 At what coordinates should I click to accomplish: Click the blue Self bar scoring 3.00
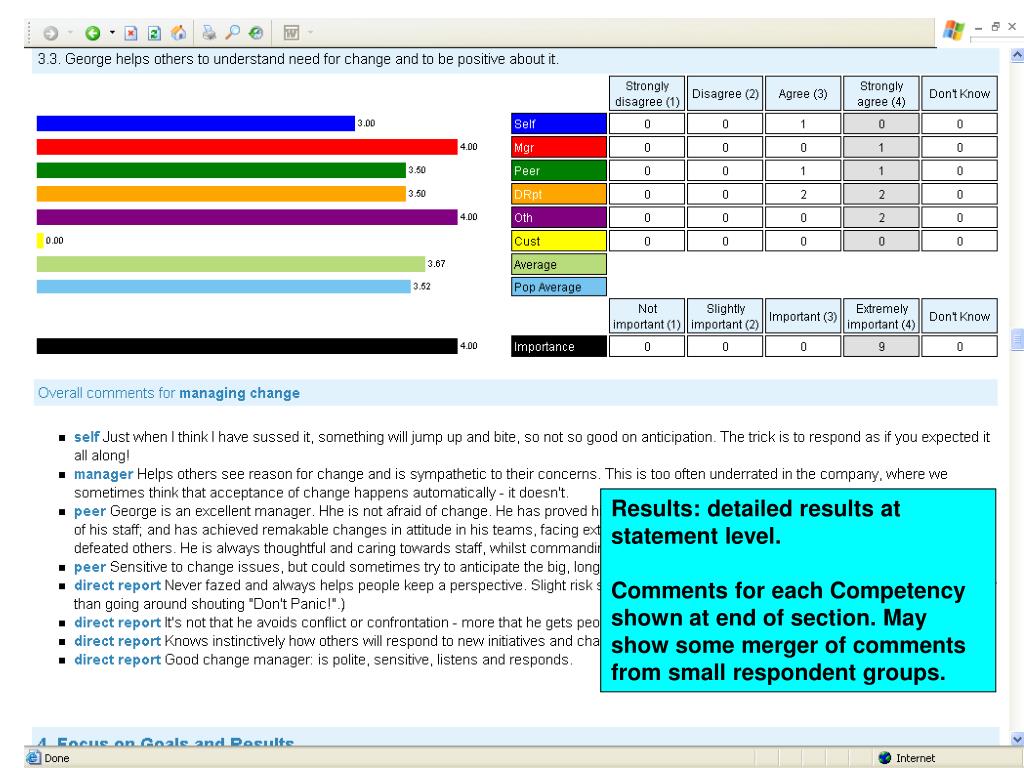(196, 123)
